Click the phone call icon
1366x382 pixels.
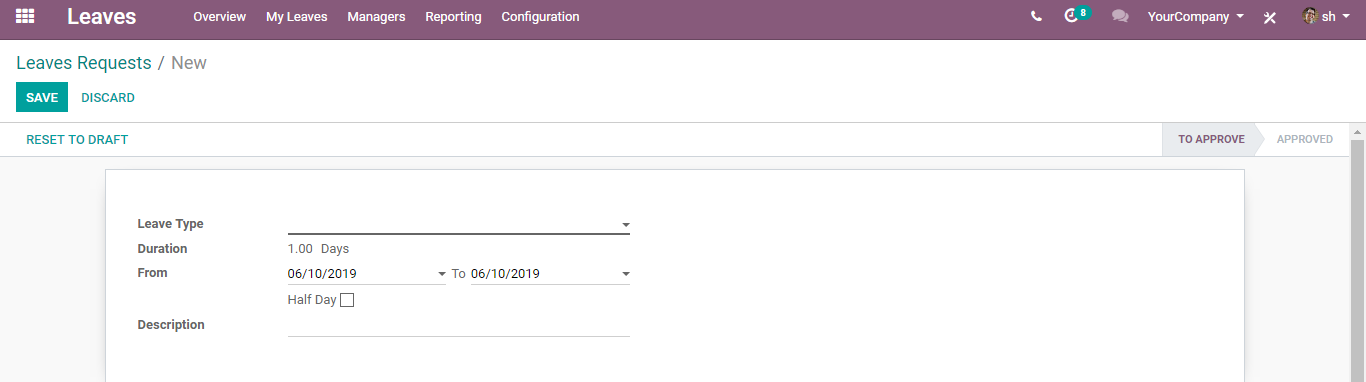pyautogui.click(x=1036, y=17)
